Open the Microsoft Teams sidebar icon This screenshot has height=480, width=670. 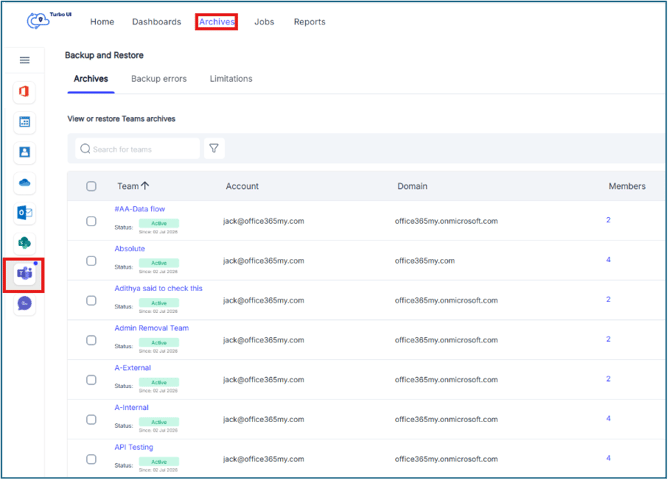click(24, 274)
